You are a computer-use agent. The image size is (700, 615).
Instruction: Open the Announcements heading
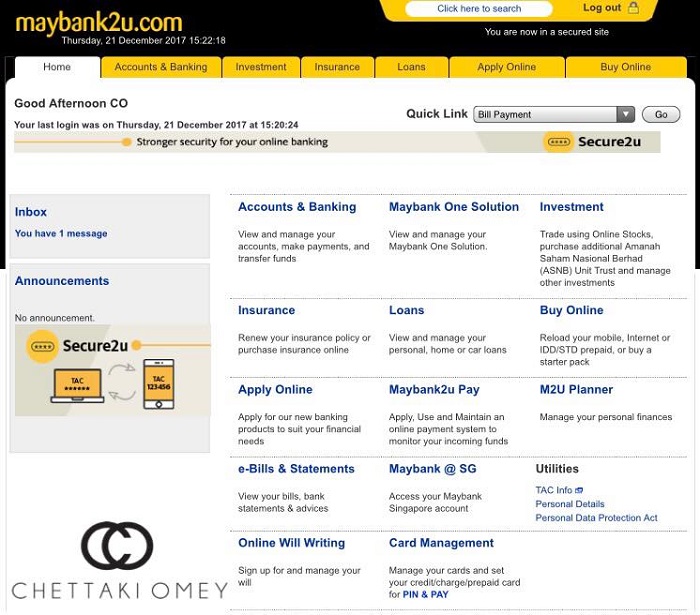coord(62,281)
